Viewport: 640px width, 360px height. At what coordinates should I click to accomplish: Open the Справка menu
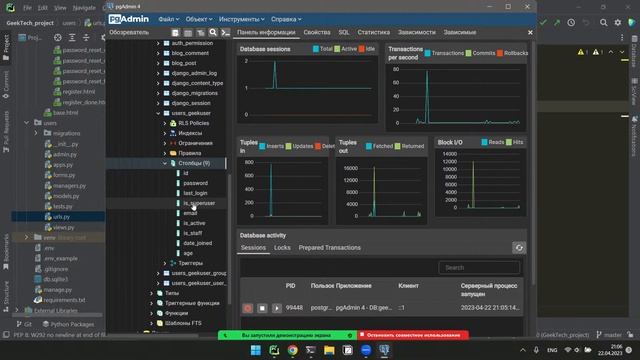click(x=286, y=19)
